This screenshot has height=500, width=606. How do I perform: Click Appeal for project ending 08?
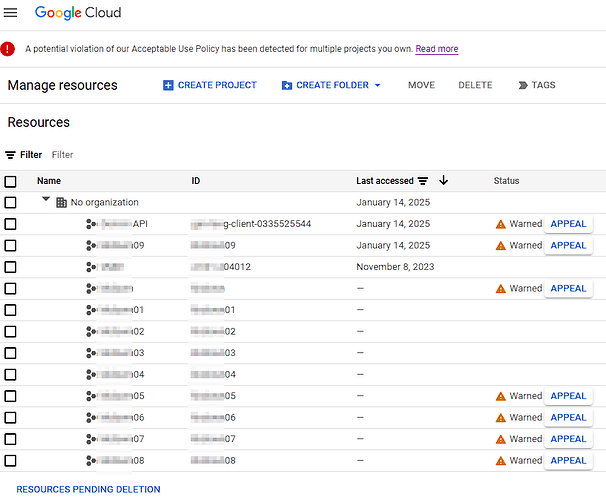click(x=568, y=461)
